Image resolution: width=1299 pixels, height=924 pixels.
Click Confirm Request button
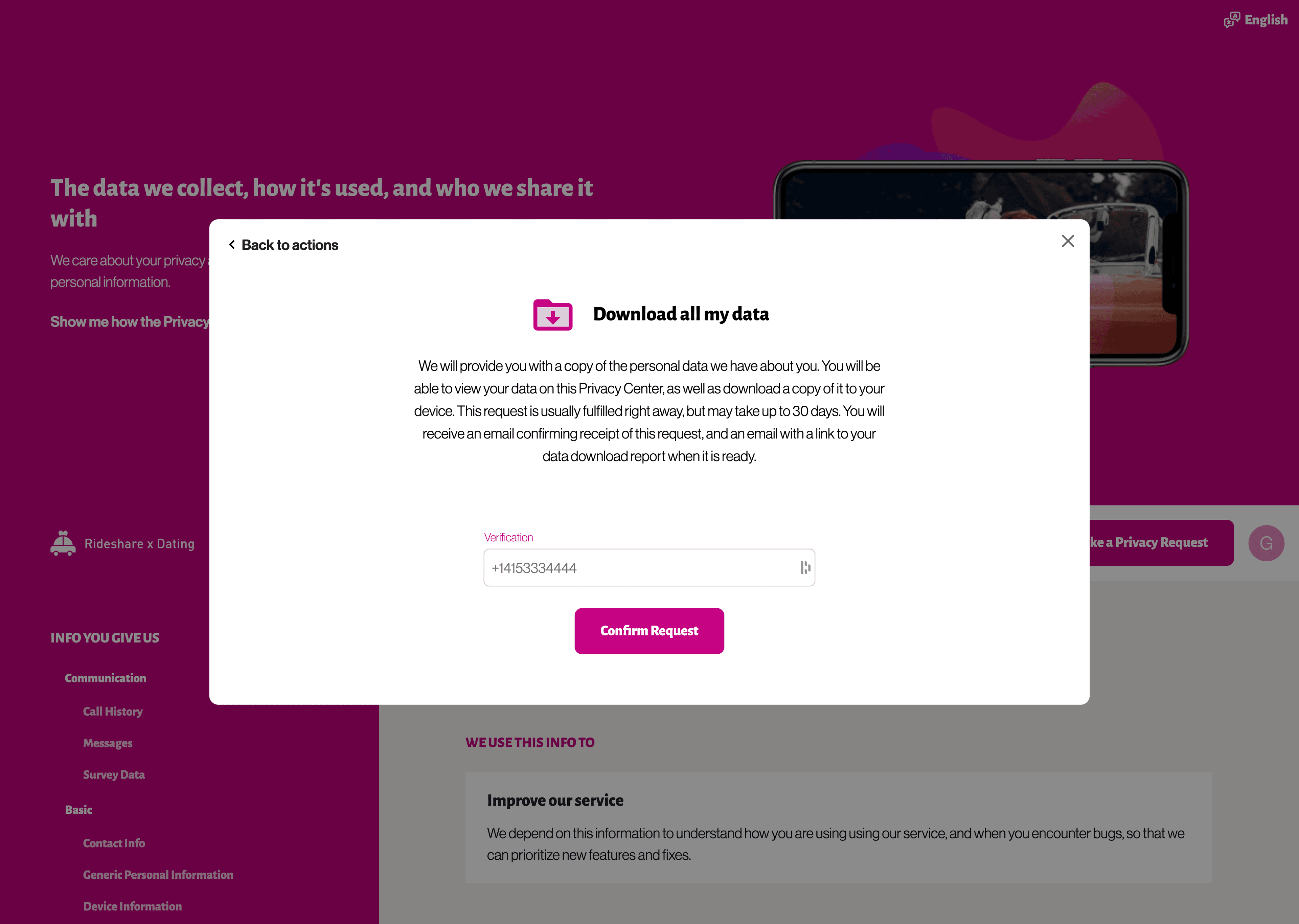(x=649, y=630)
